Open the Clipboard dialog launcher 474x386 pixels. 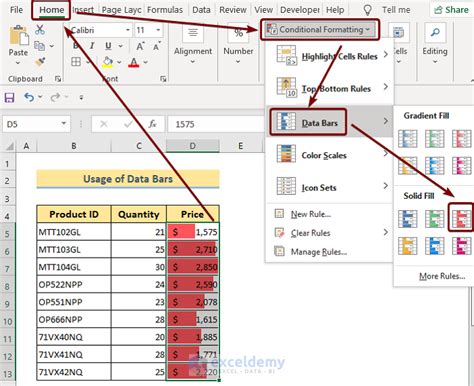pyautogui.click(x=58, y=79)
